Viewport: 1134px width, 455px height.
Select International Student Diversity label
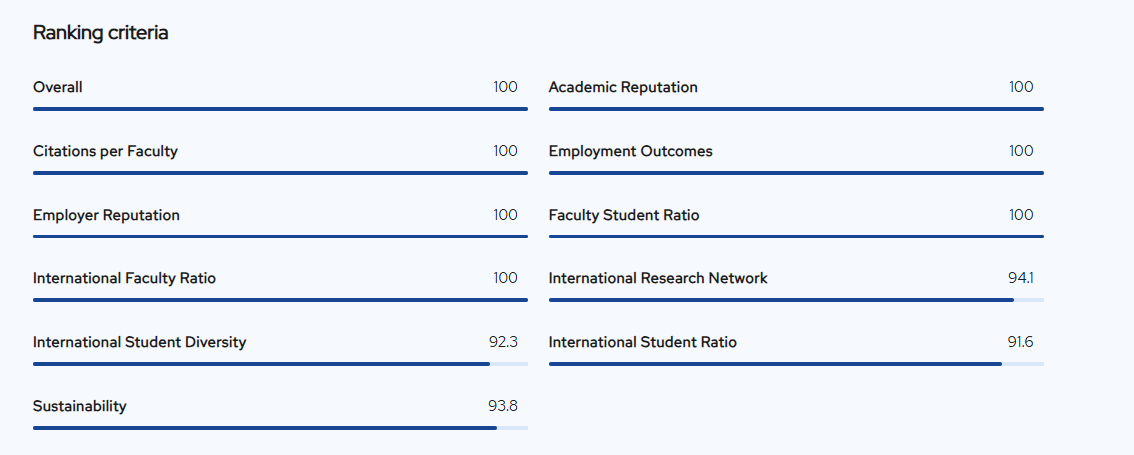(139, 342)
